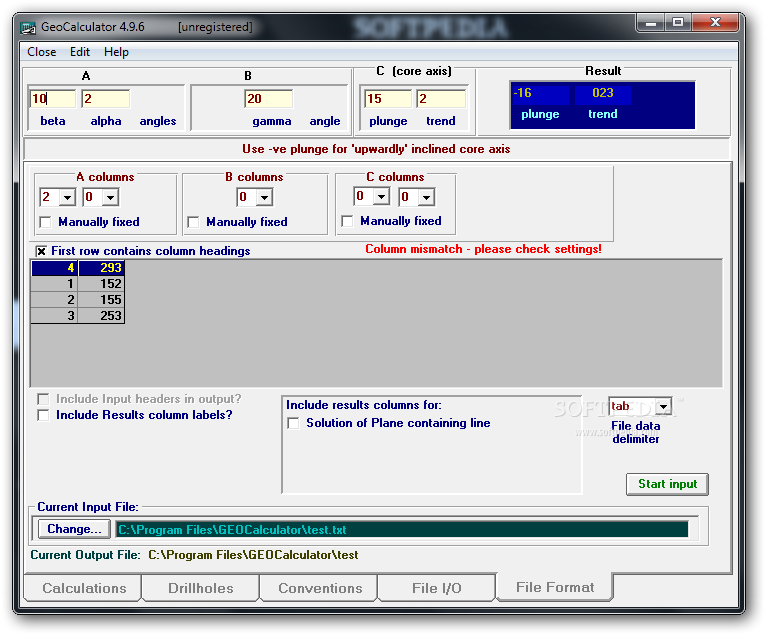This screenshot has height=635, width=766.
Task: Select header cell with value 4
Action: pos(55,268)
